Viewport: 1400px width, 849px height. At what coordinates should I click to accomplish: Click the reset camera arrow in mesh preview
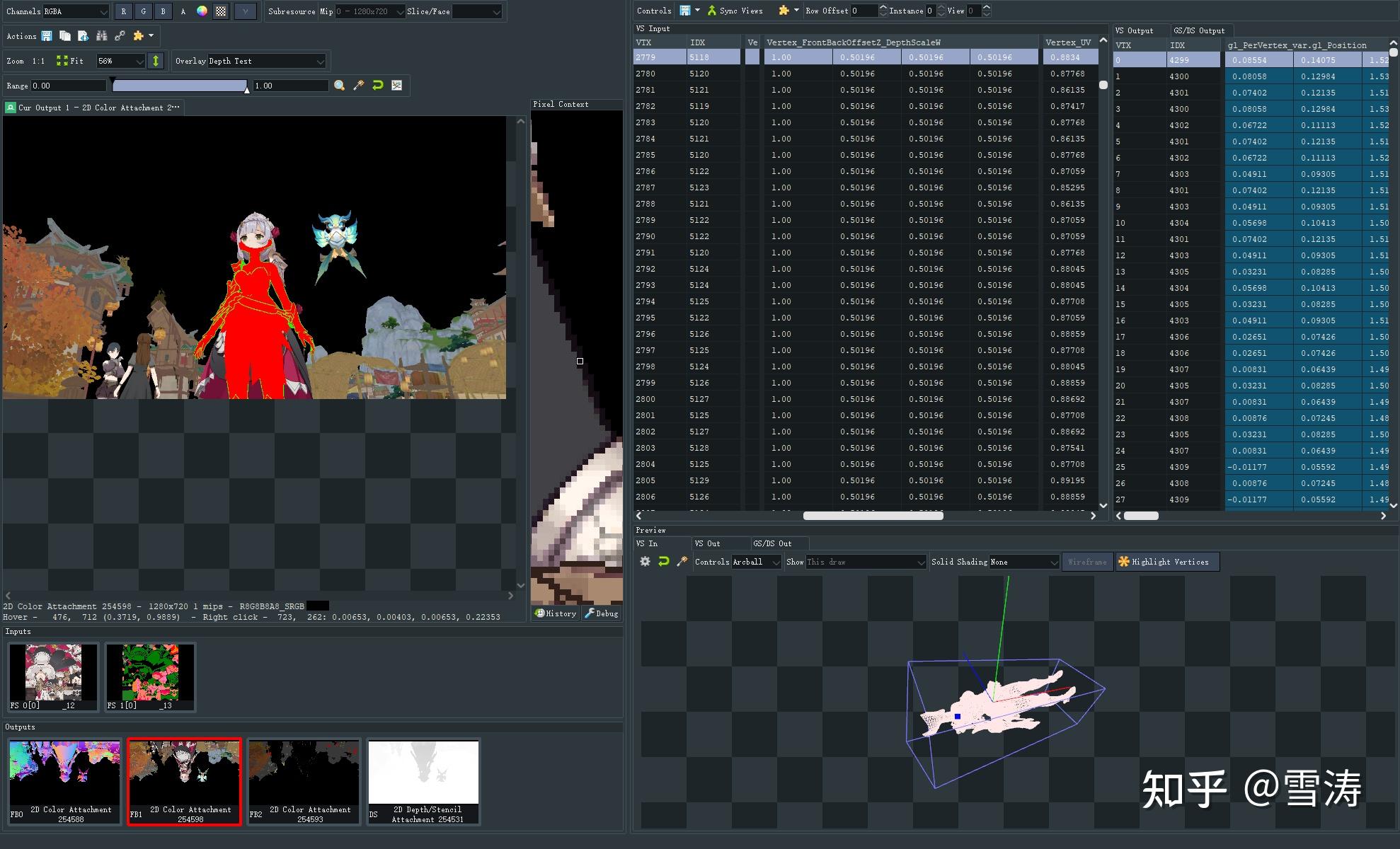[x=663, y=561]
